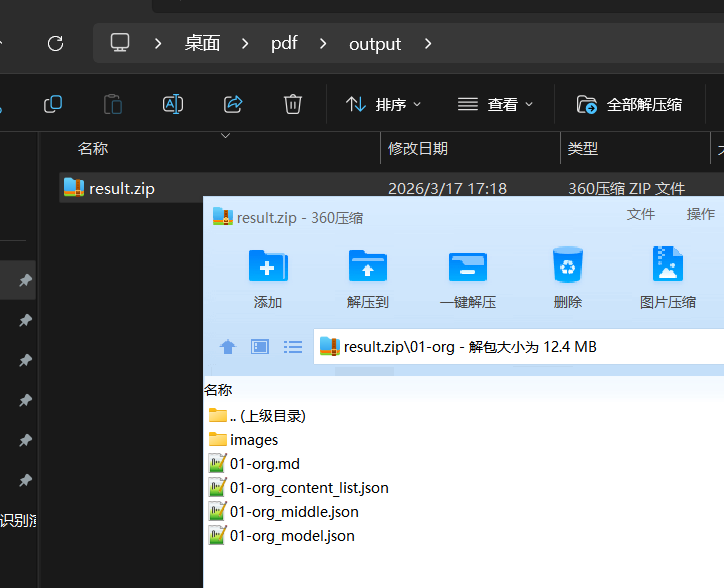The image size is (724, 588).
Task: Click the Explorer share icon
Action: [x=233, y=104]
